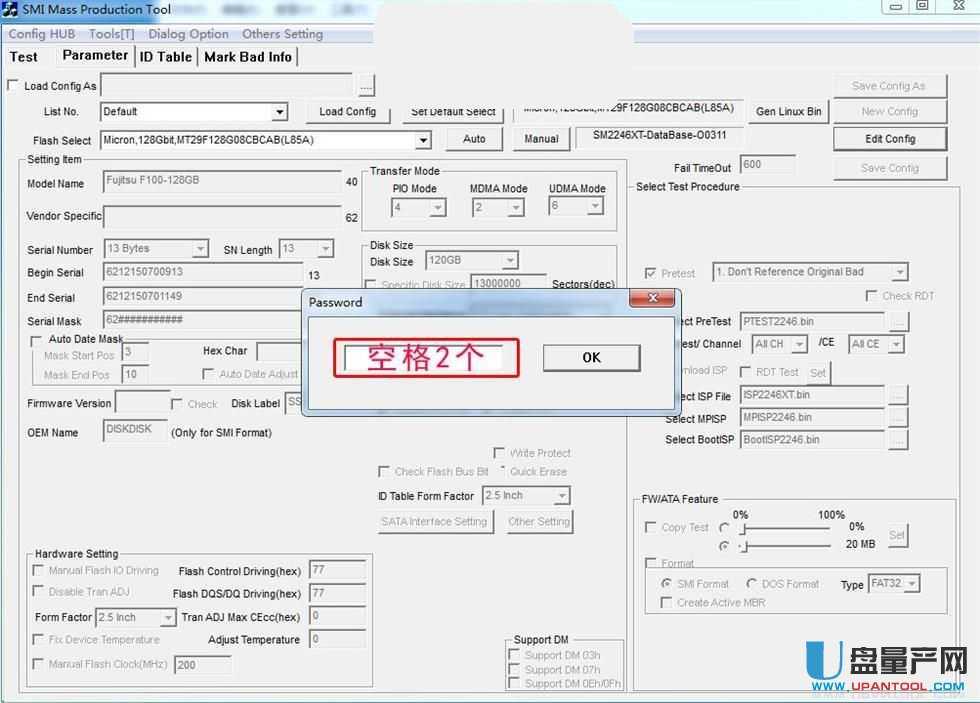Close the Password dialog with X
Viewport: 980px width, 703px height.
pyautogui.click(x=652, y=298)
